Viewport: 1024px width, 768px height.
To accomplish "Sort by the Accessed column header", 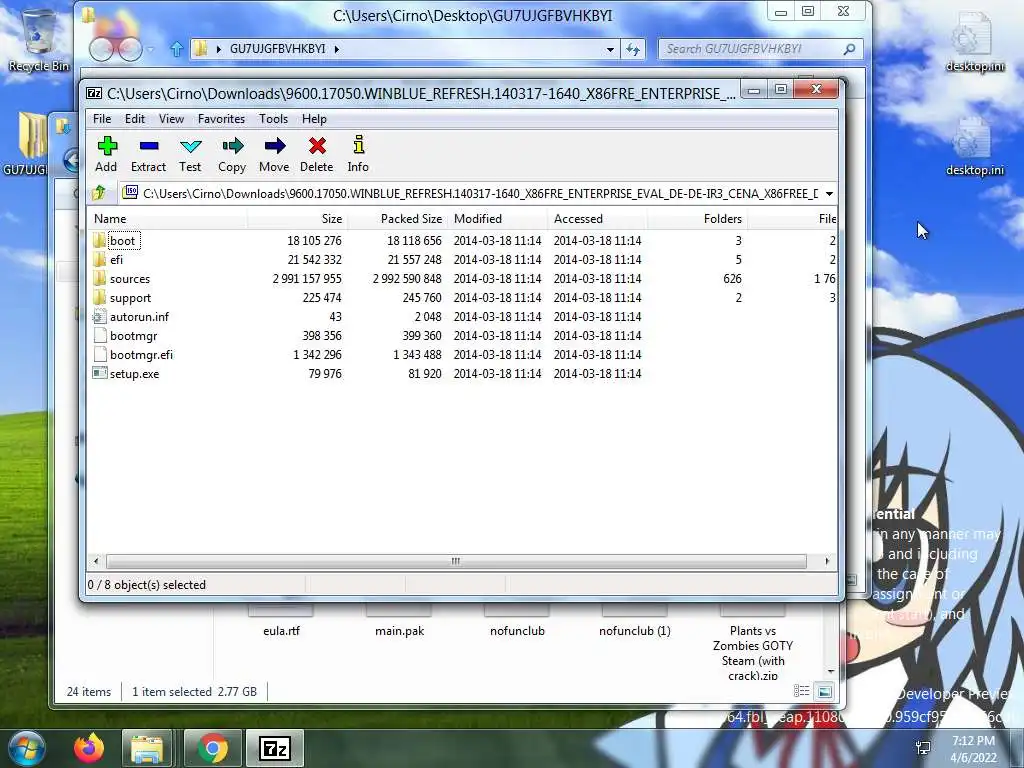I will pos(597,219).
